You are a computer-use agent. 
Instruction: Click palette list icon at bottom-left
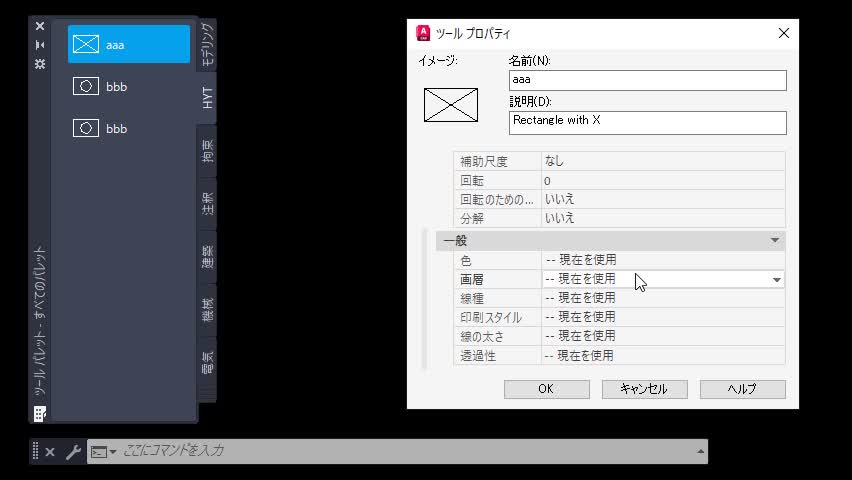40,413
